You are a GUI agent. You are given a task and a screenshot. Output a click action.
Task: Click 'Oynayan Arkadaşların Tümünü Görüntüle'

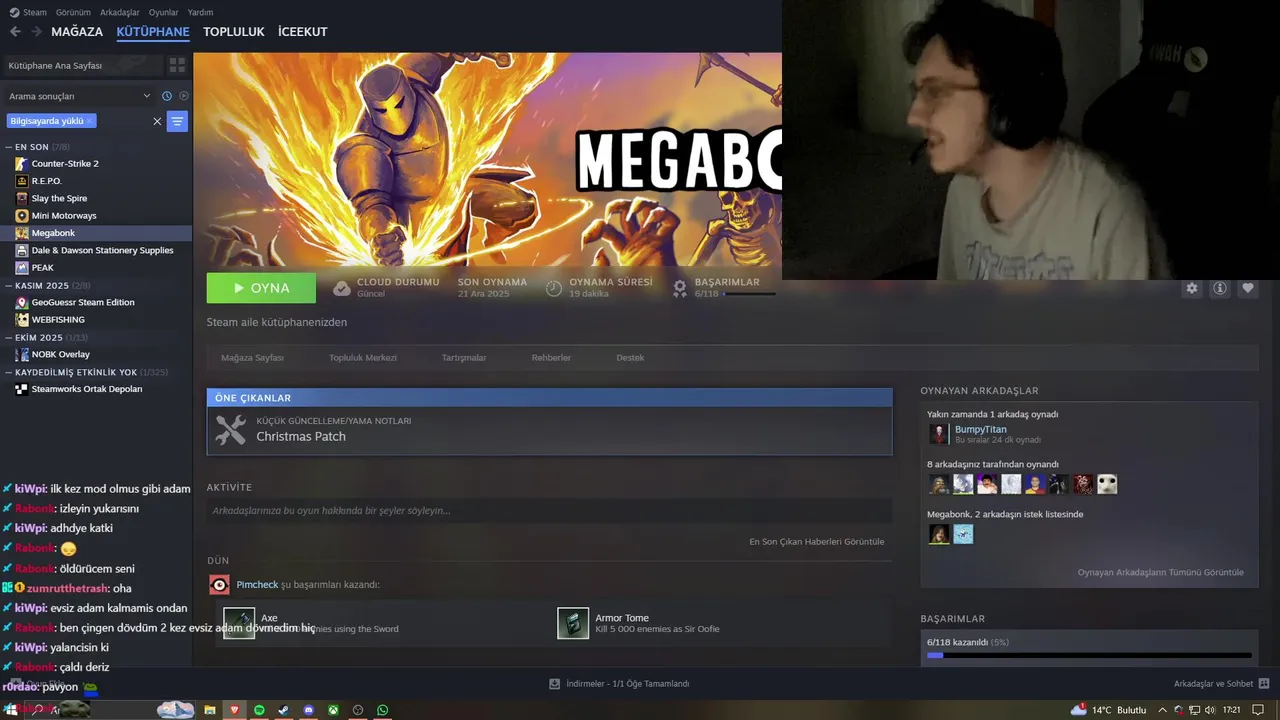1160,573
